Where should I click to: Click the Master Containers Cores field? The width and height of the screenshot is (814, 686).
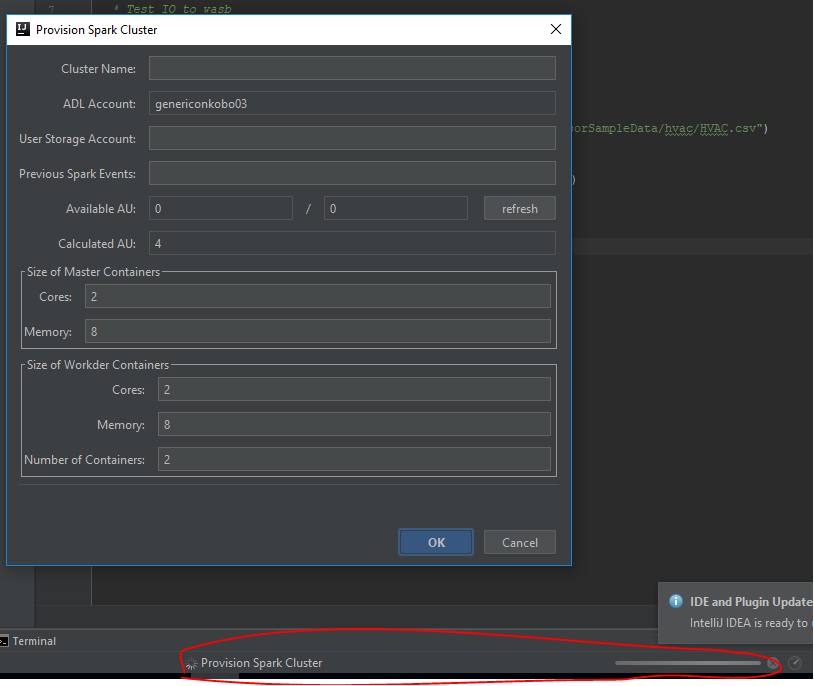318,296
